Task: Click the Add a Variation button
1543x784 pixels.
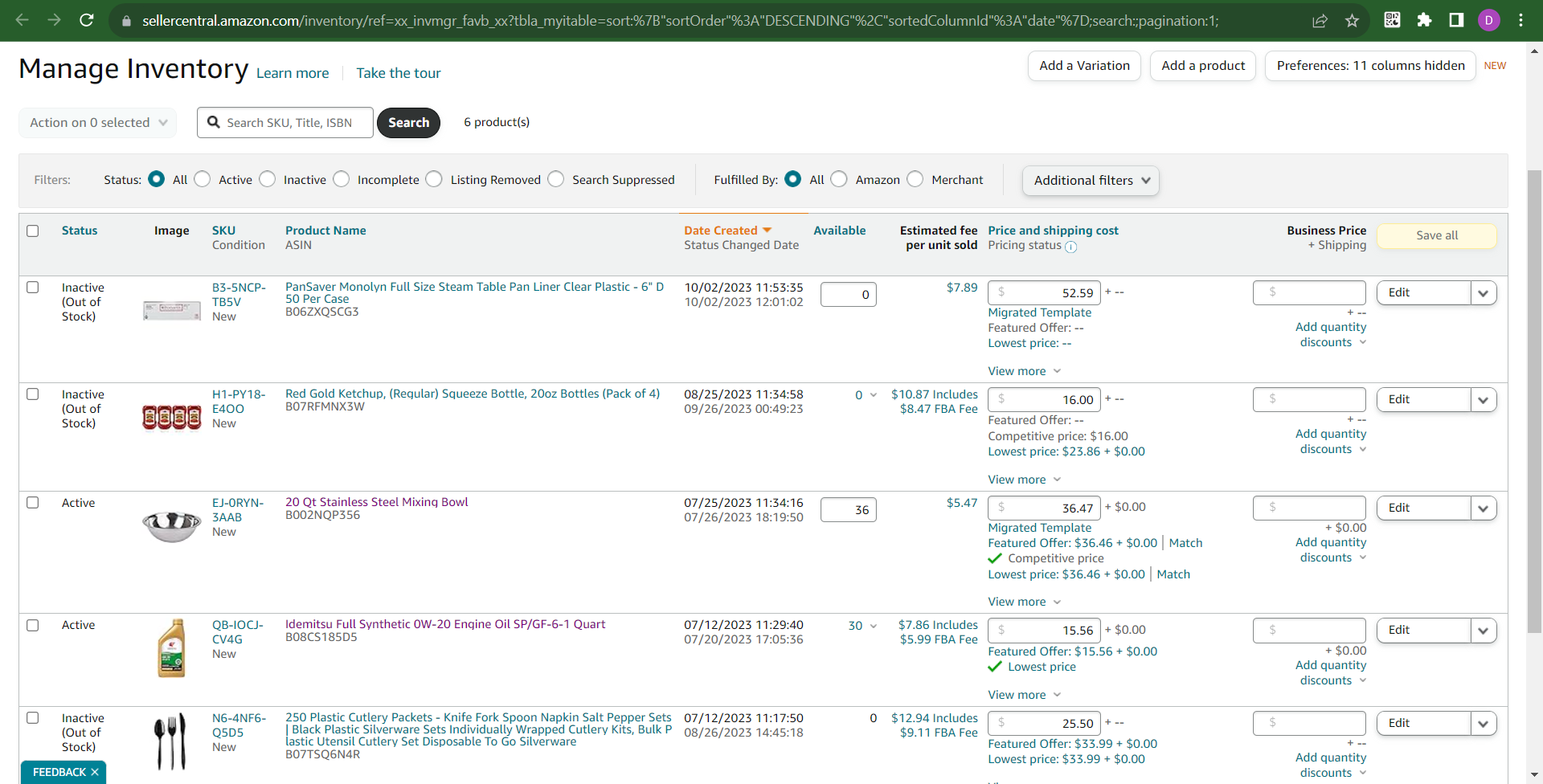Action: [1084, 66]
